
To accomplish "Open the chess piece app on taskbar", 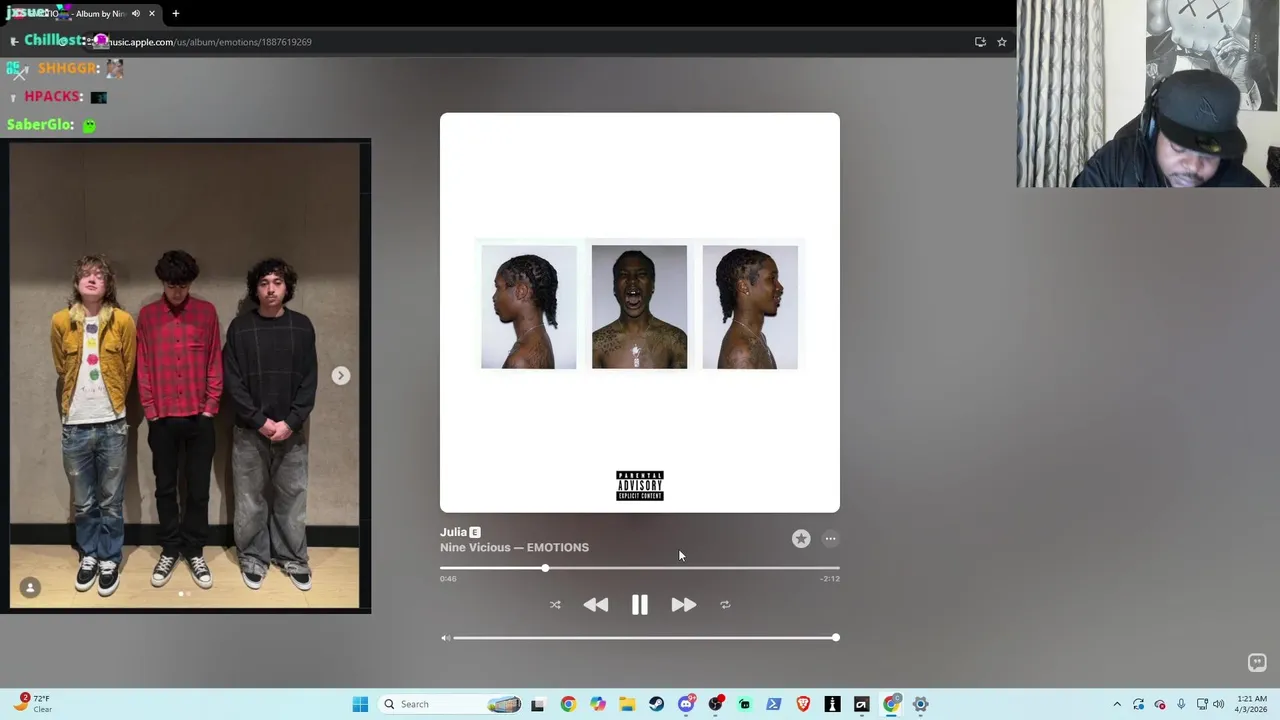I will 832,704.
